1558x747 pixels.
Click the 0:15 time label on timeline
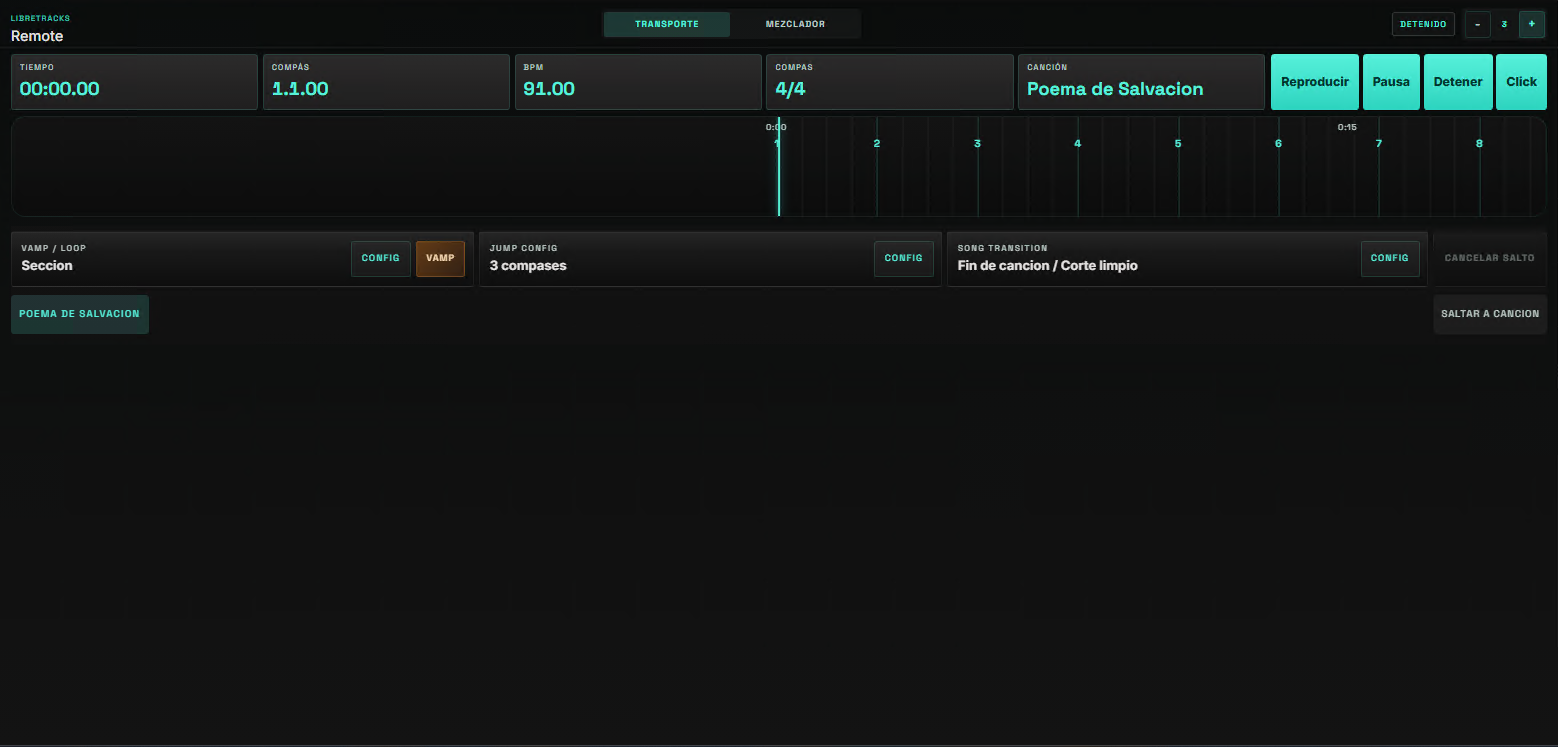(x=1347, y=127)
